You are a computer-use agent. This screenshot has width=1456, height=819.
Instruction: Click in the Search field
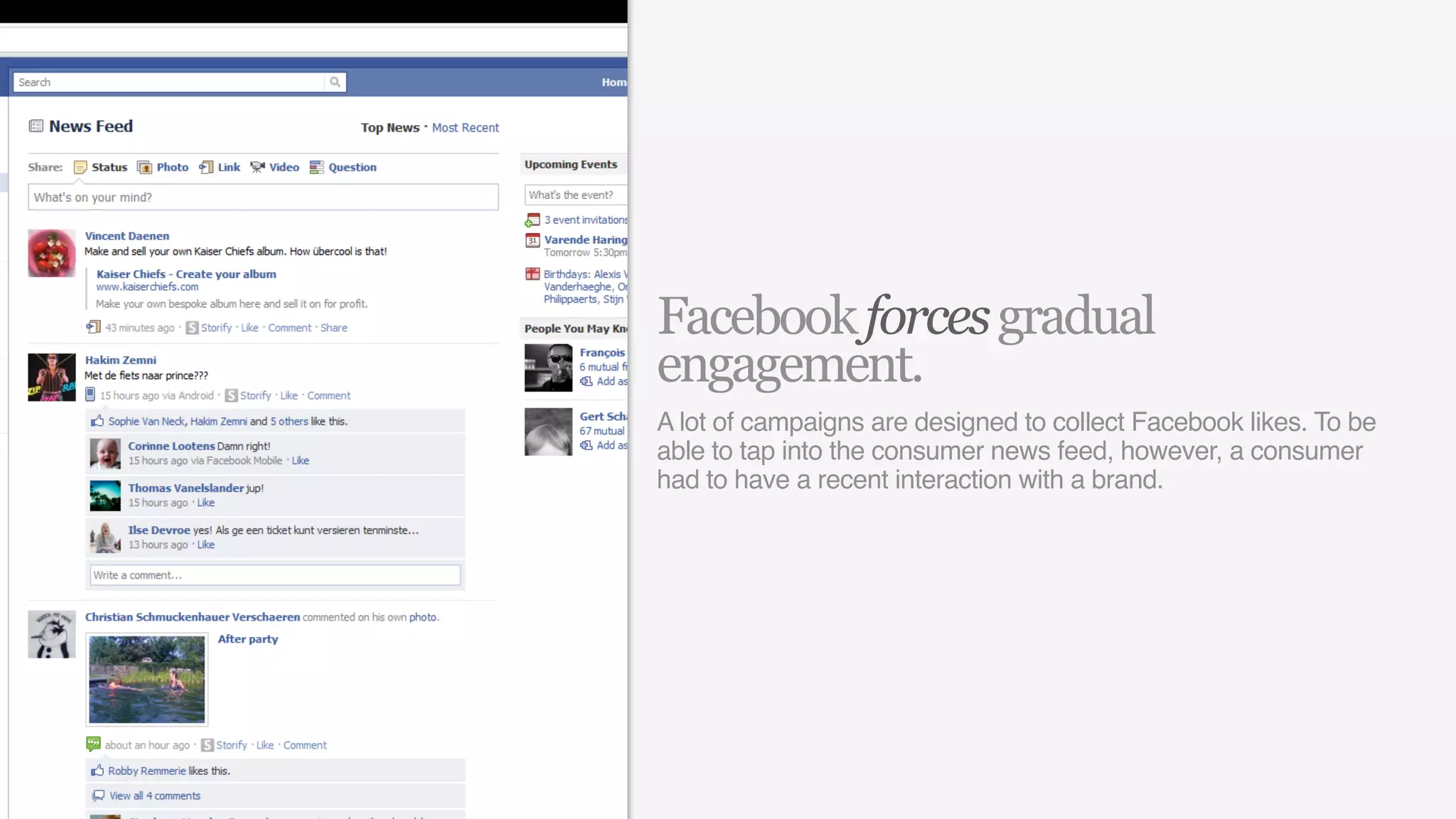169,82
